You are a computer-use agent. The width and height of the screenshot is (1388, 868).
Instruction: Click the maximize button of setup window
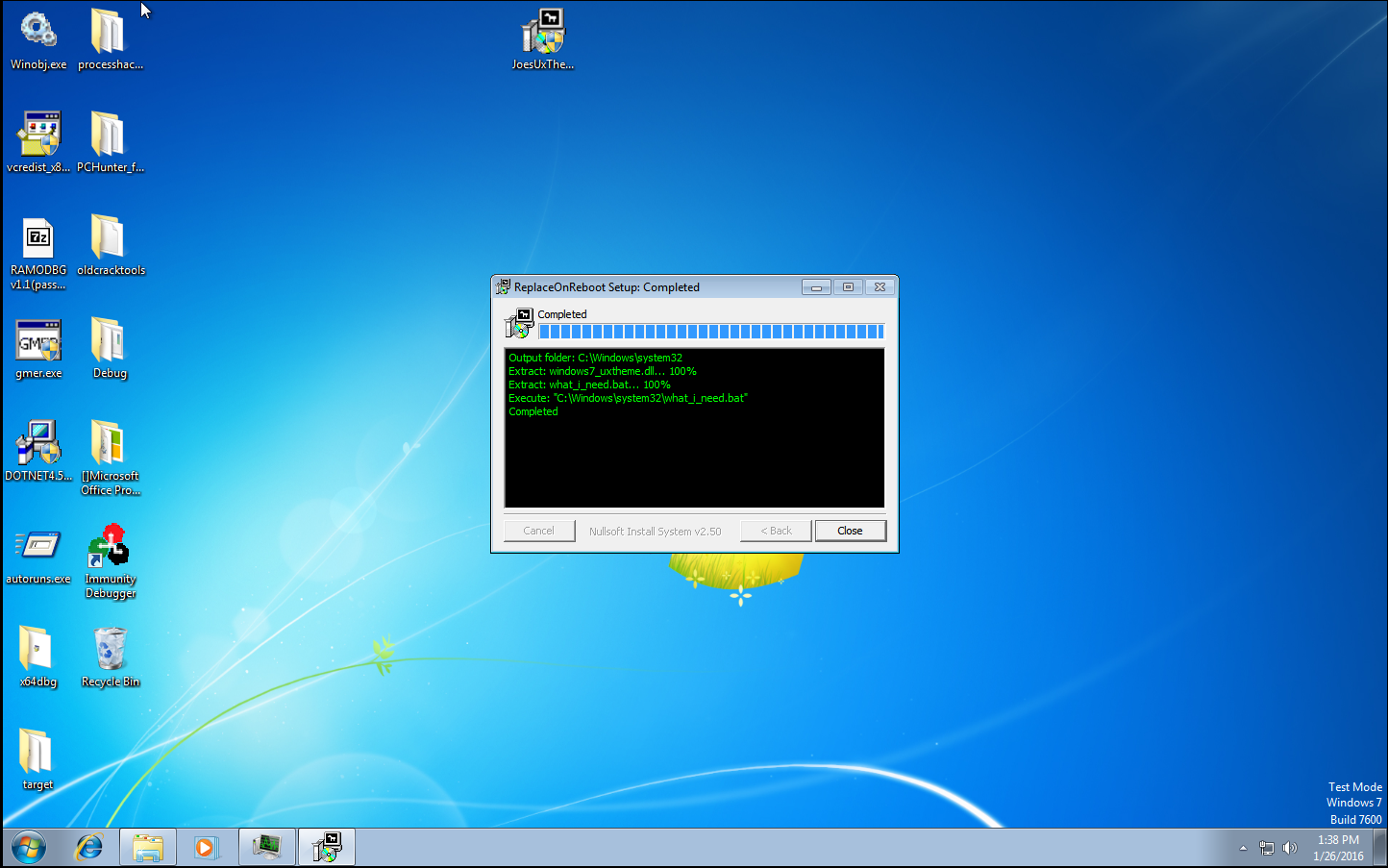coord(848,287)
